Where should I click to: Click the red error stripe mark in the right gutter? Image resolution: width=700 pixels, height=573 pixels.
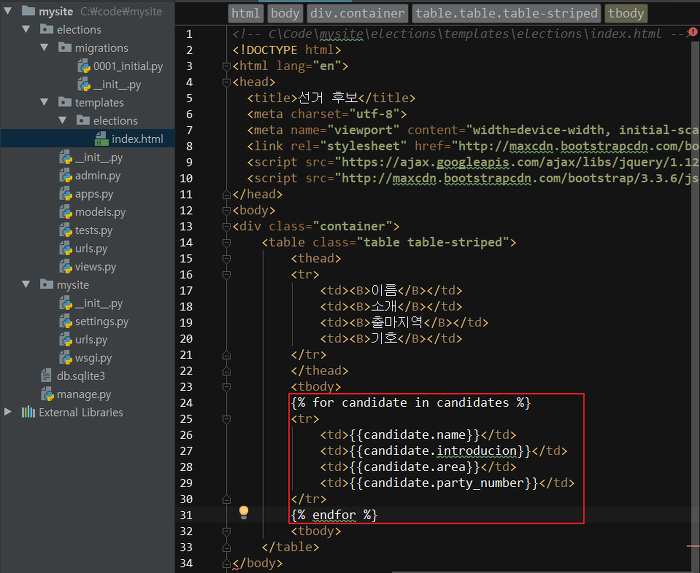click(693, 545)
